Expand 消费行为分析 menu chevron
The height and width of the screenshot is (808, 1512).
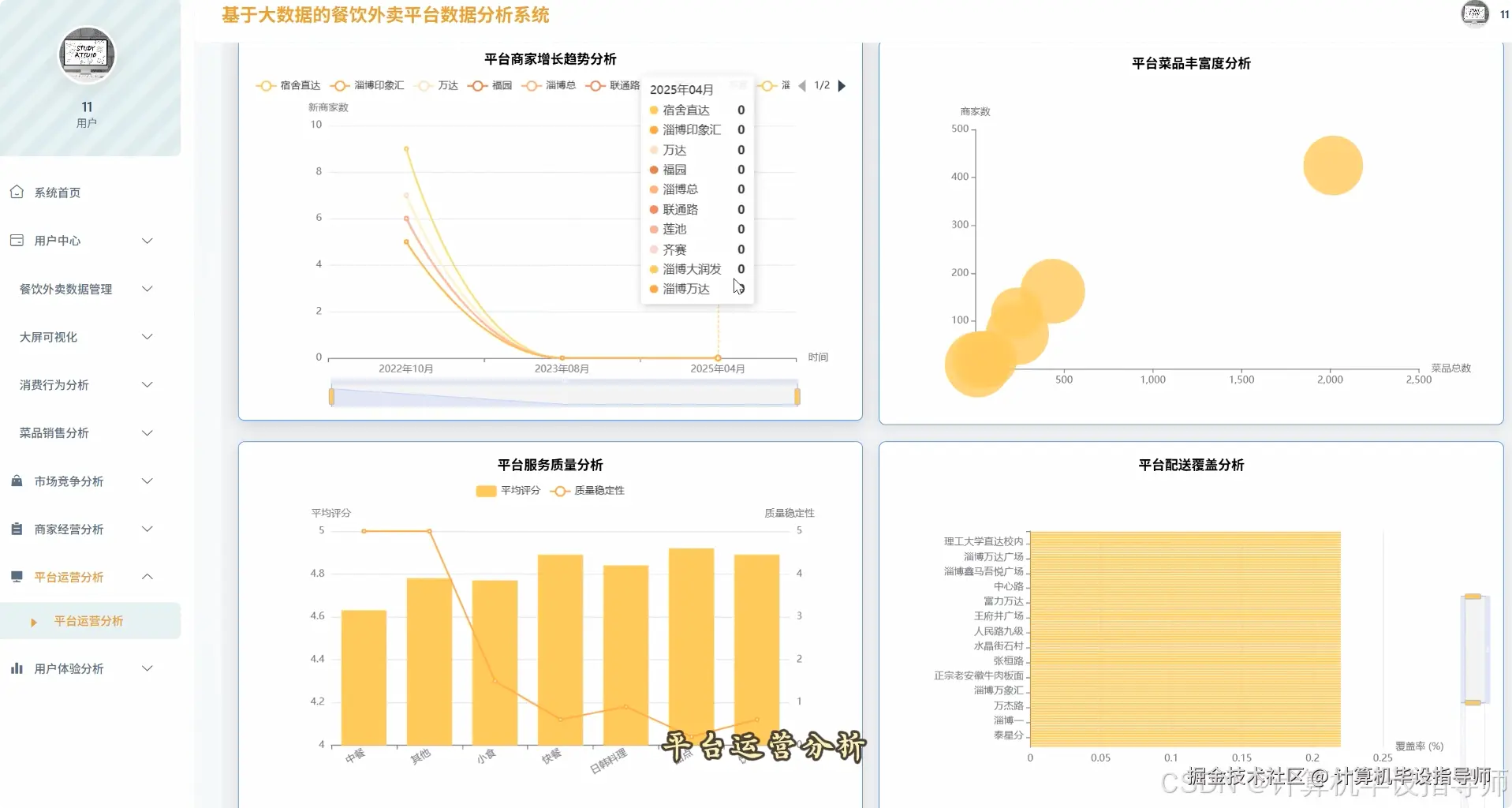tap(147, 385)
